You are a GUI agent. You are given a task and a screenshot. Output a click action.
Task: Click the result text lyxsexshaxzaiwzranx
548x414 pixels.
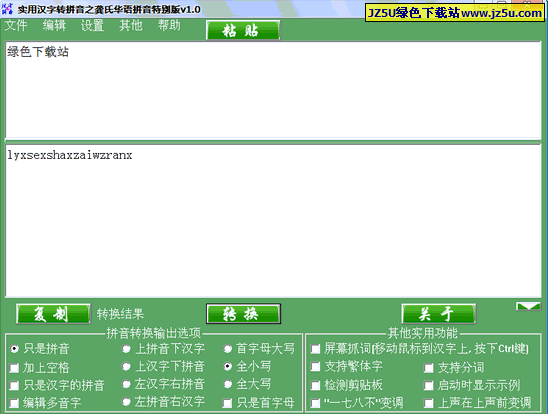point(70,155)
